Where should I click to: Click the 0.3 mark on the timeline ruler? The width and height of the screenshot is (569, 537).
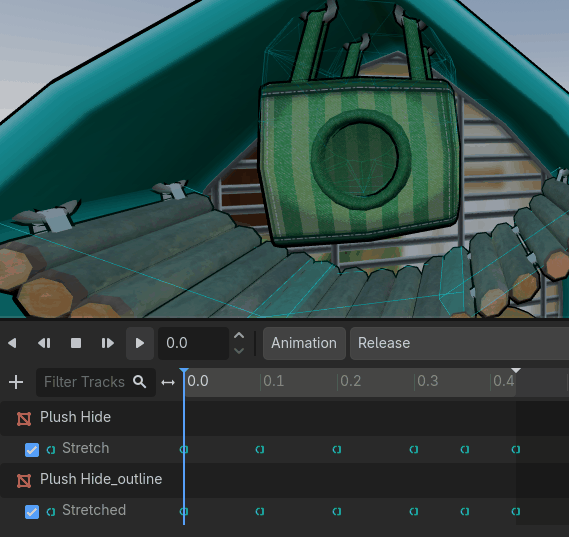pos(427,381)
